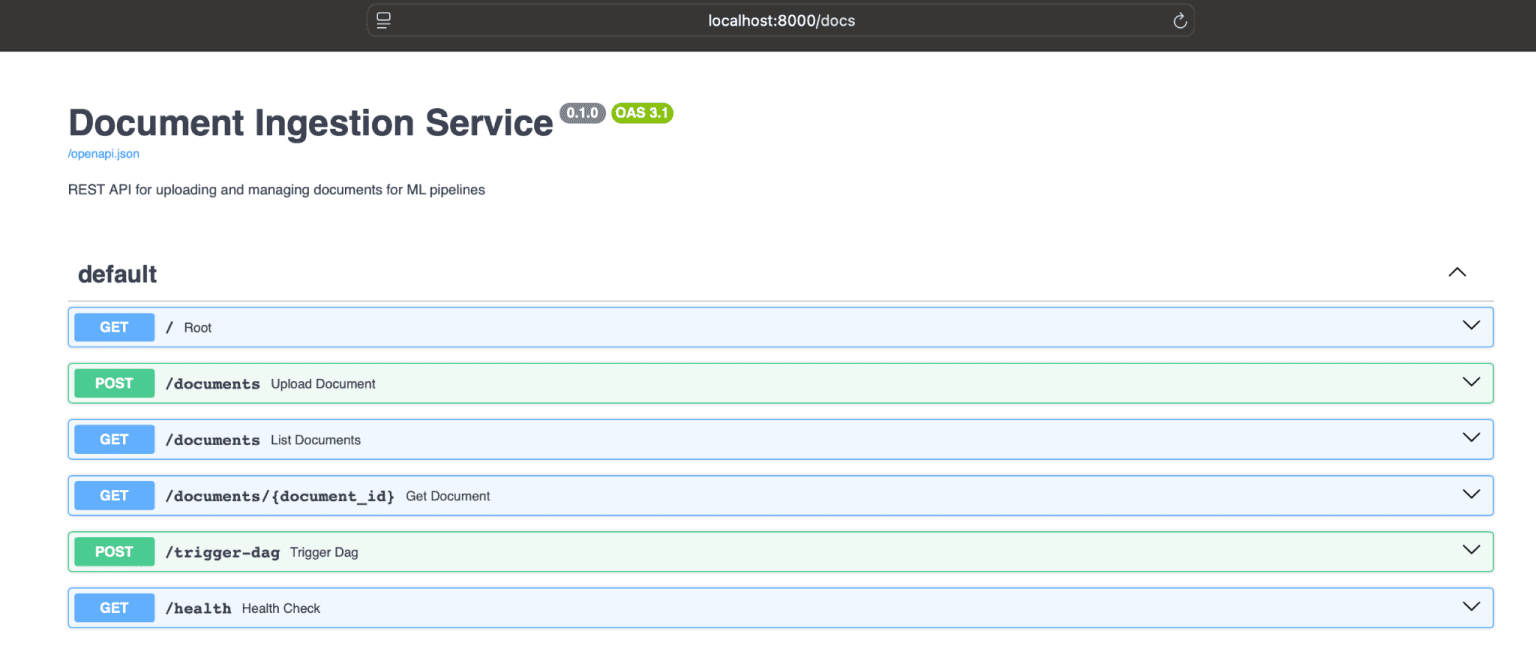
Task: Expand the List Documents endpoint chevron
Action: coord(1471,438)
